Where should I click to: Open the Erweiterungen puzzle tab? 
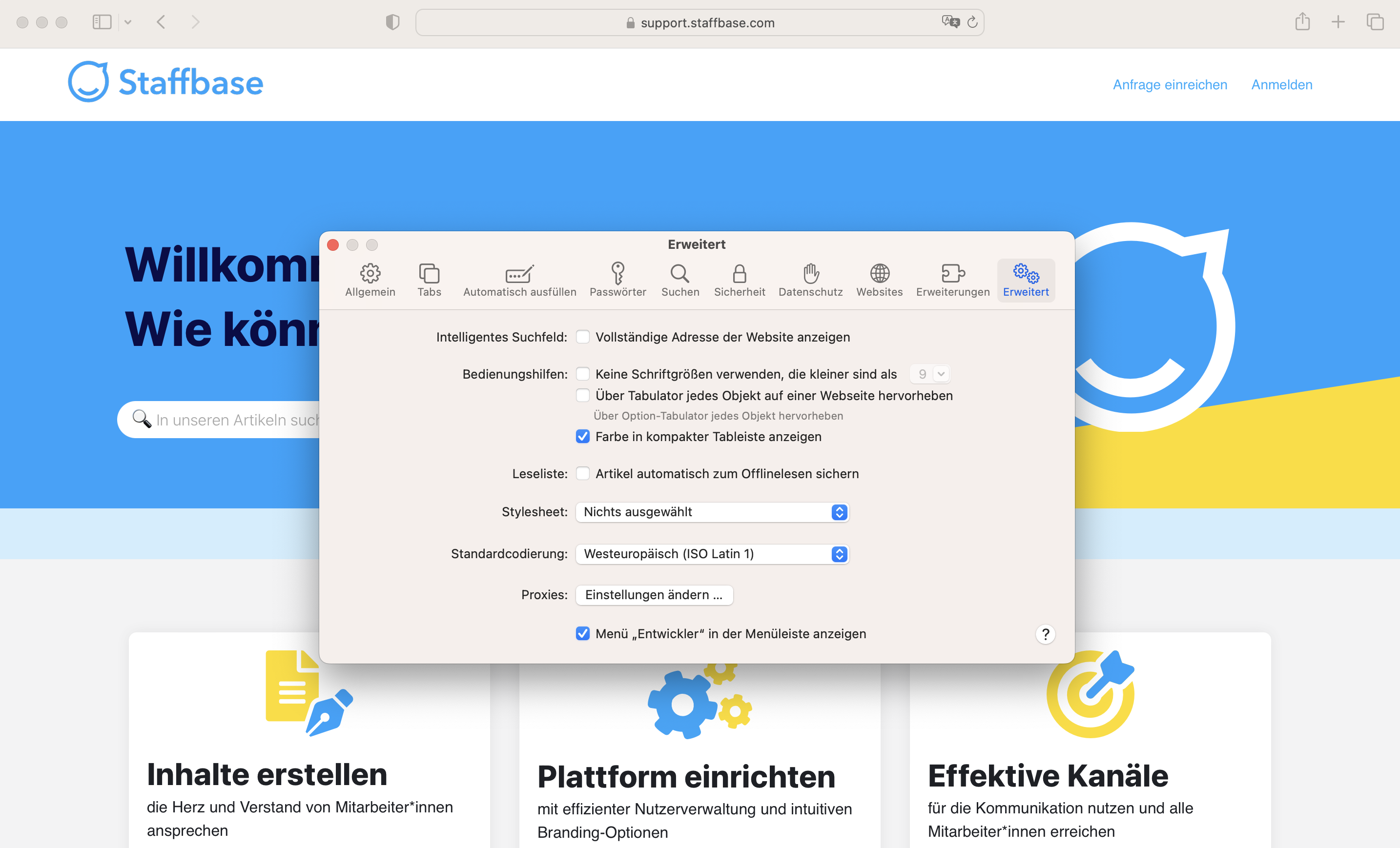pyautogui.click(x=953, y=280)
